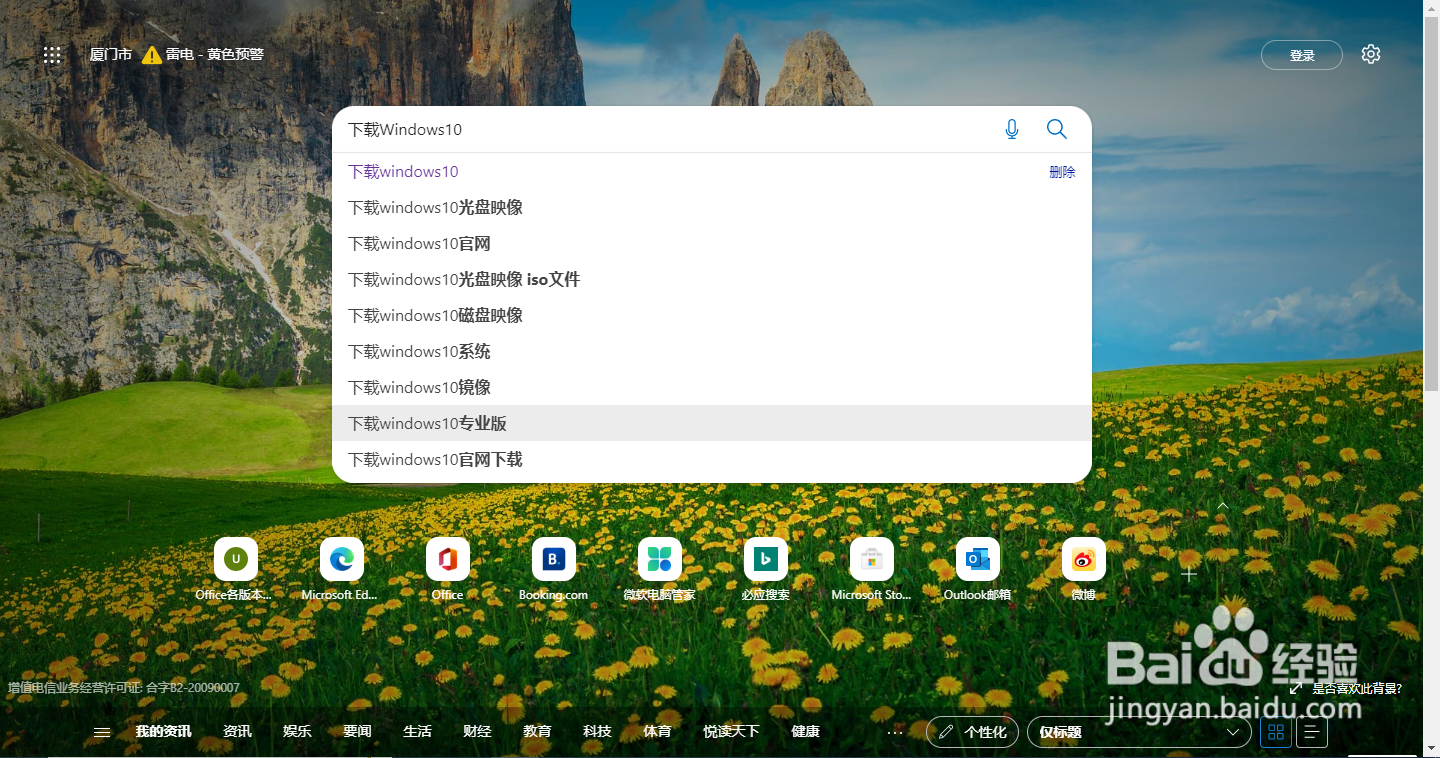The width and height of the screenshot is (1440, 758).
Task: Switch to list layout view icon
Action: 1312,732
